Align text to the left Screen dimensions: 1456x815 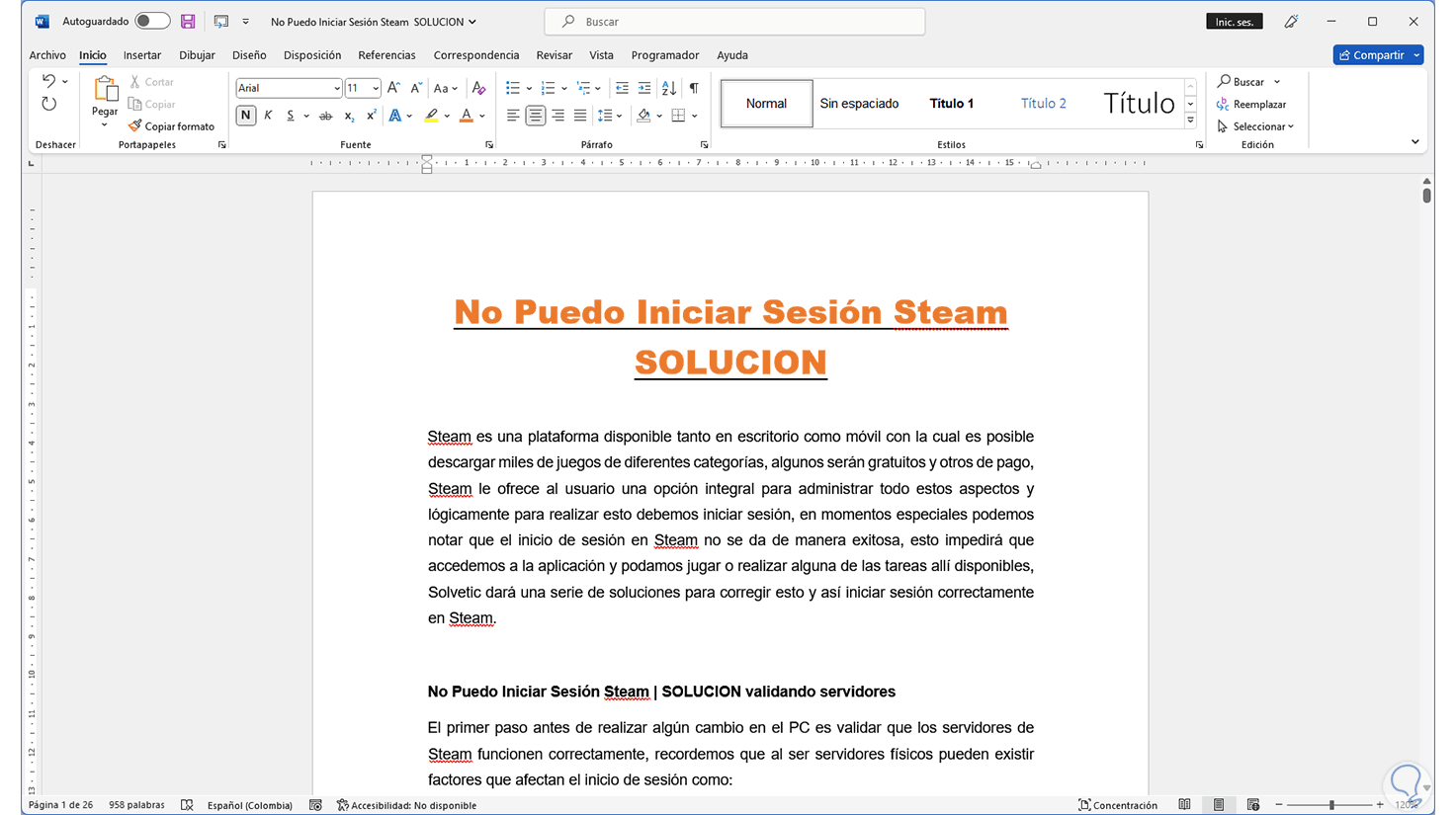513,116
